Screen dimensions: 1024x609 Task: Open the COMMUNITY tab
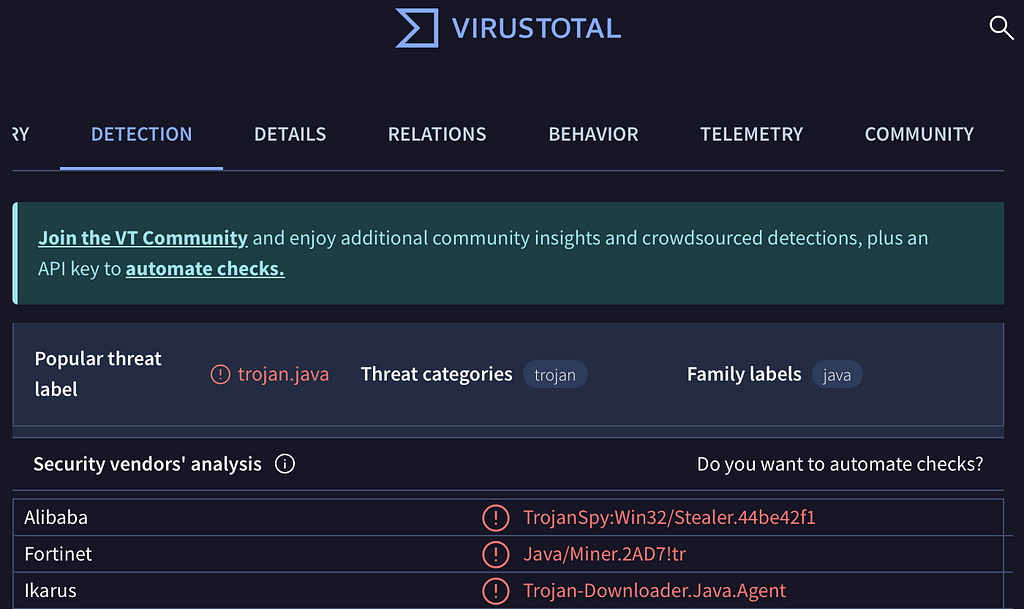coord(919,134)
